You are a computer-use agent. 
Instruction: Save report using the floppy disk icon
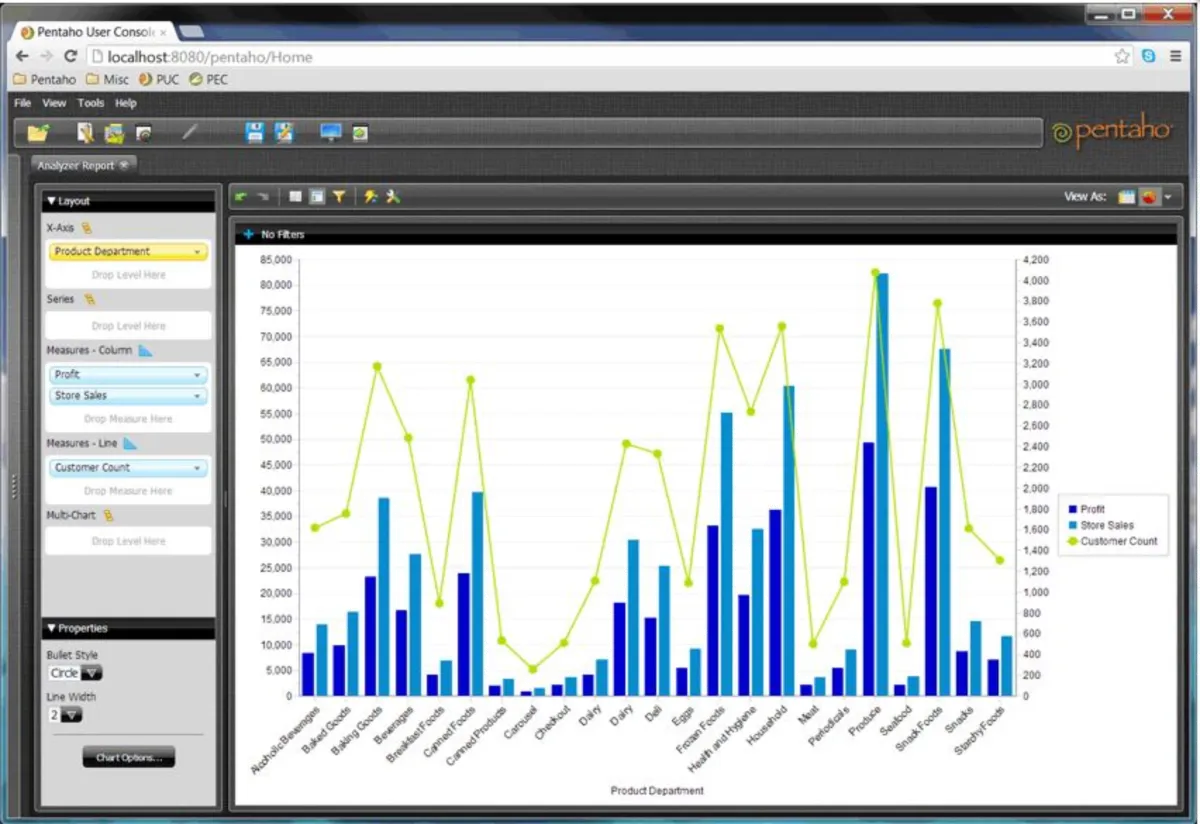pyautogui.click(x=255, y=132)
